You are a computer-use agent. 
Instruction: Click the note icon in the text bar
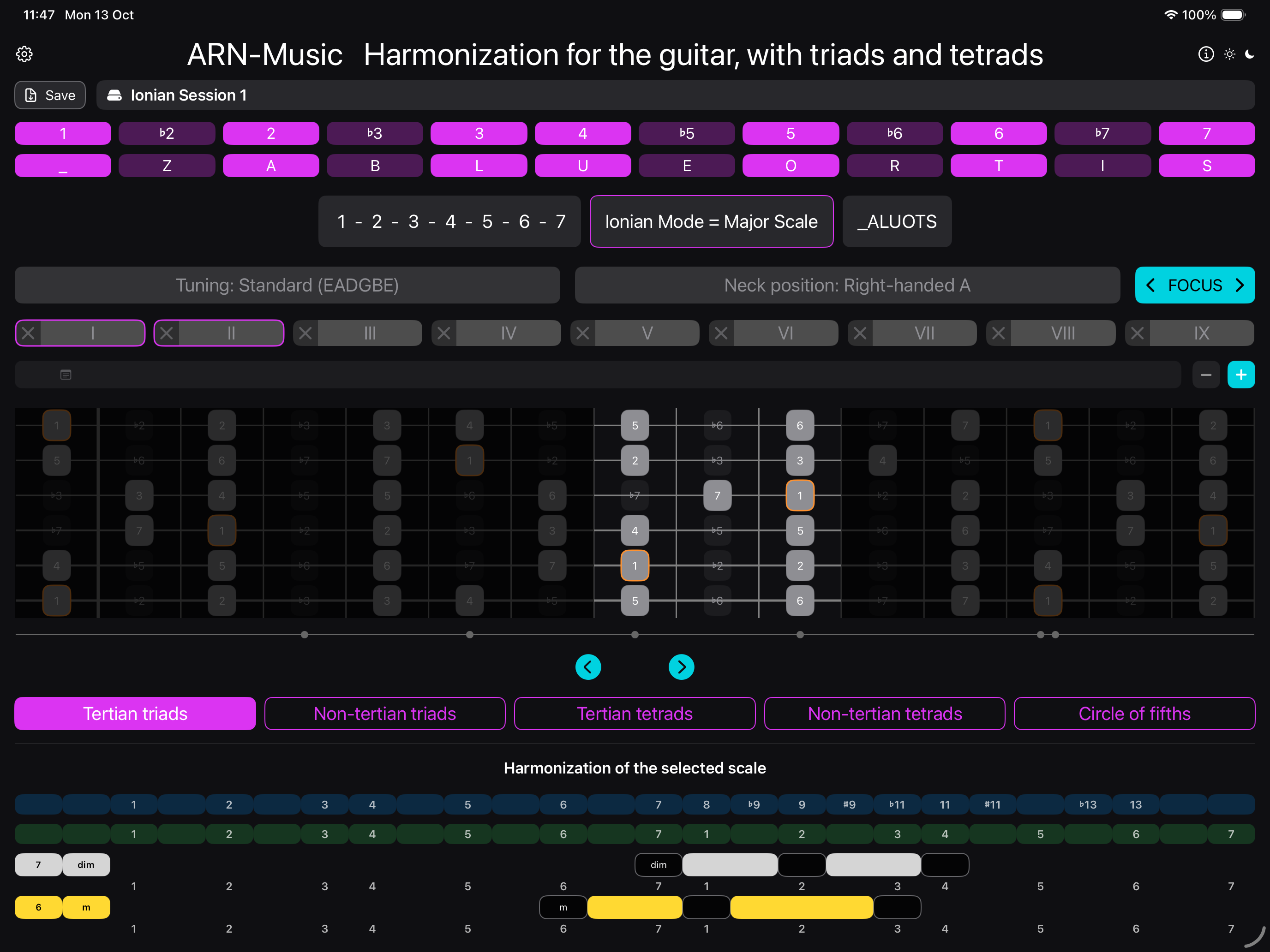tap(66, 375)
